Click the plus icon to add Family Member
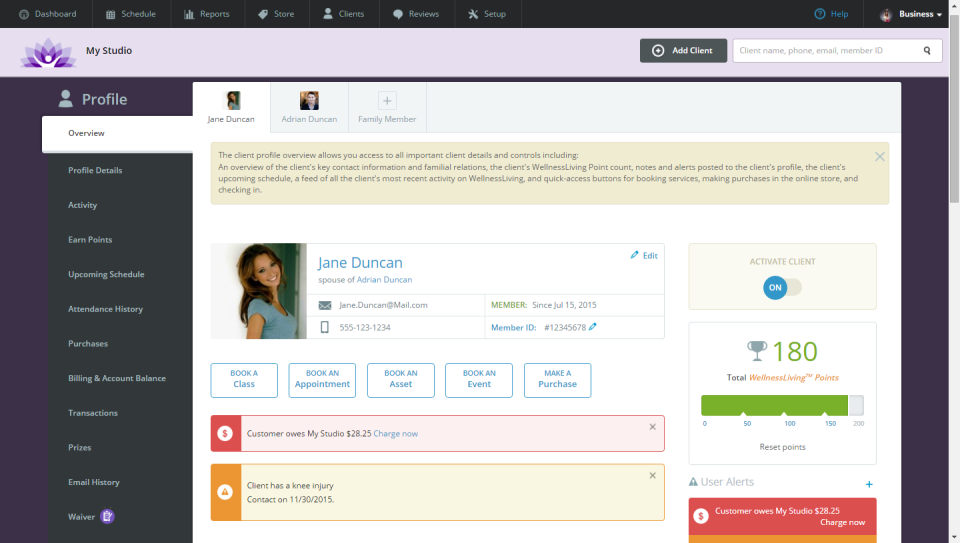960x543 pixels. click(x=387, y=100)
